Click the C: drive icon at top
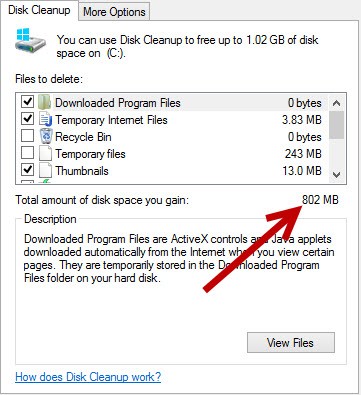361x395 pixels. coord(30,40)
